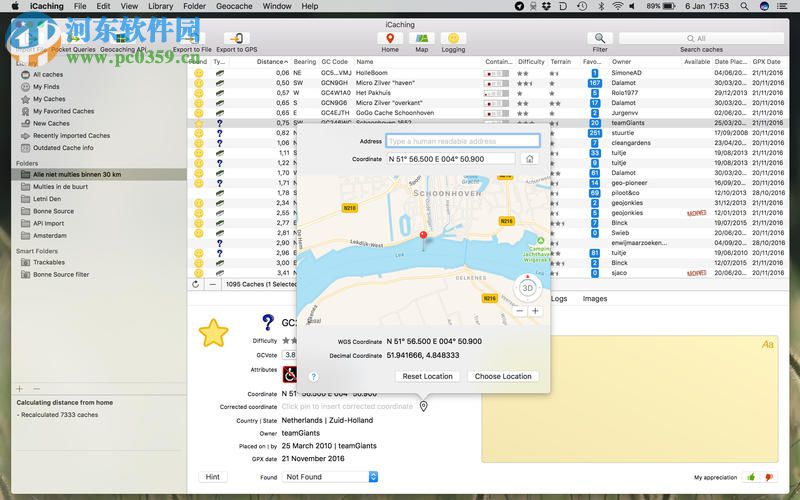Select Micro Zilver "haven" cache row

tap(488, 83)
